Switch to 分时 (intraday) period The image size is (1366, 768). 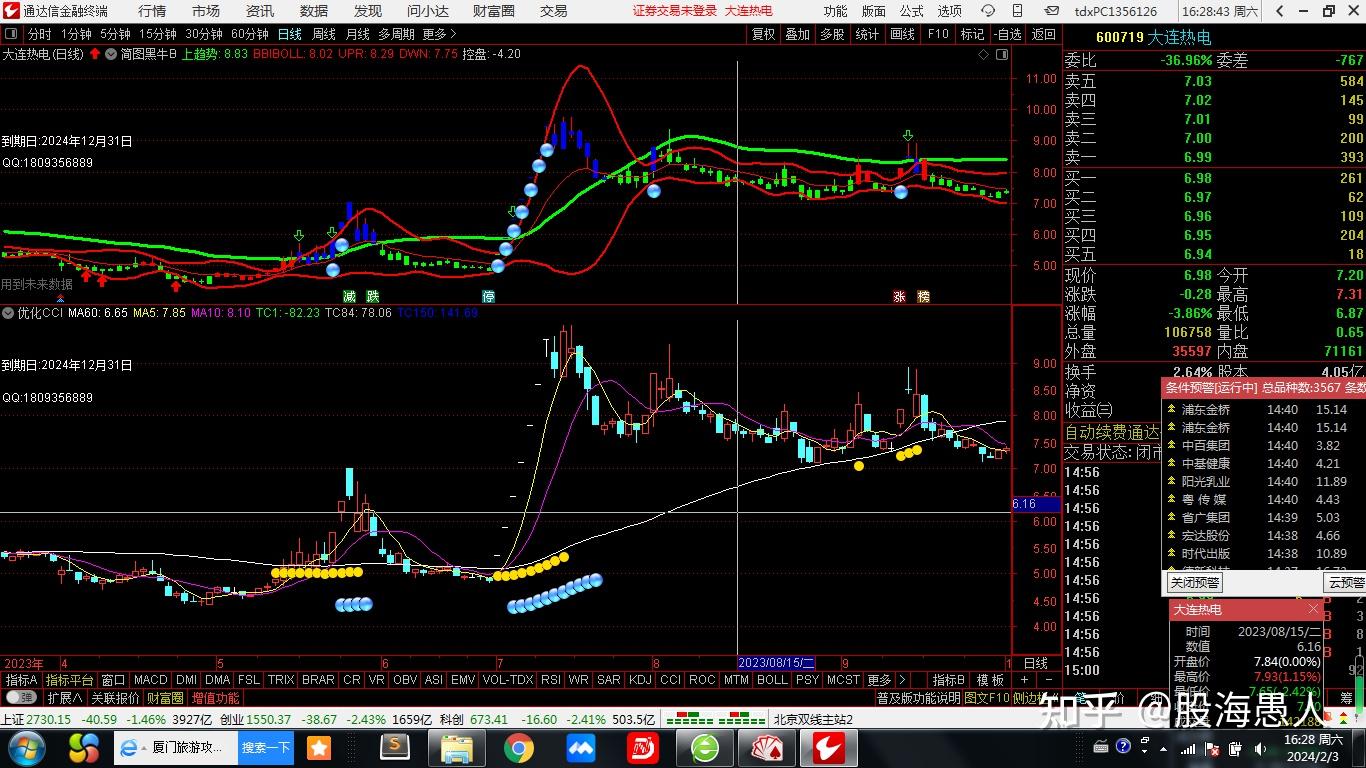39,34
